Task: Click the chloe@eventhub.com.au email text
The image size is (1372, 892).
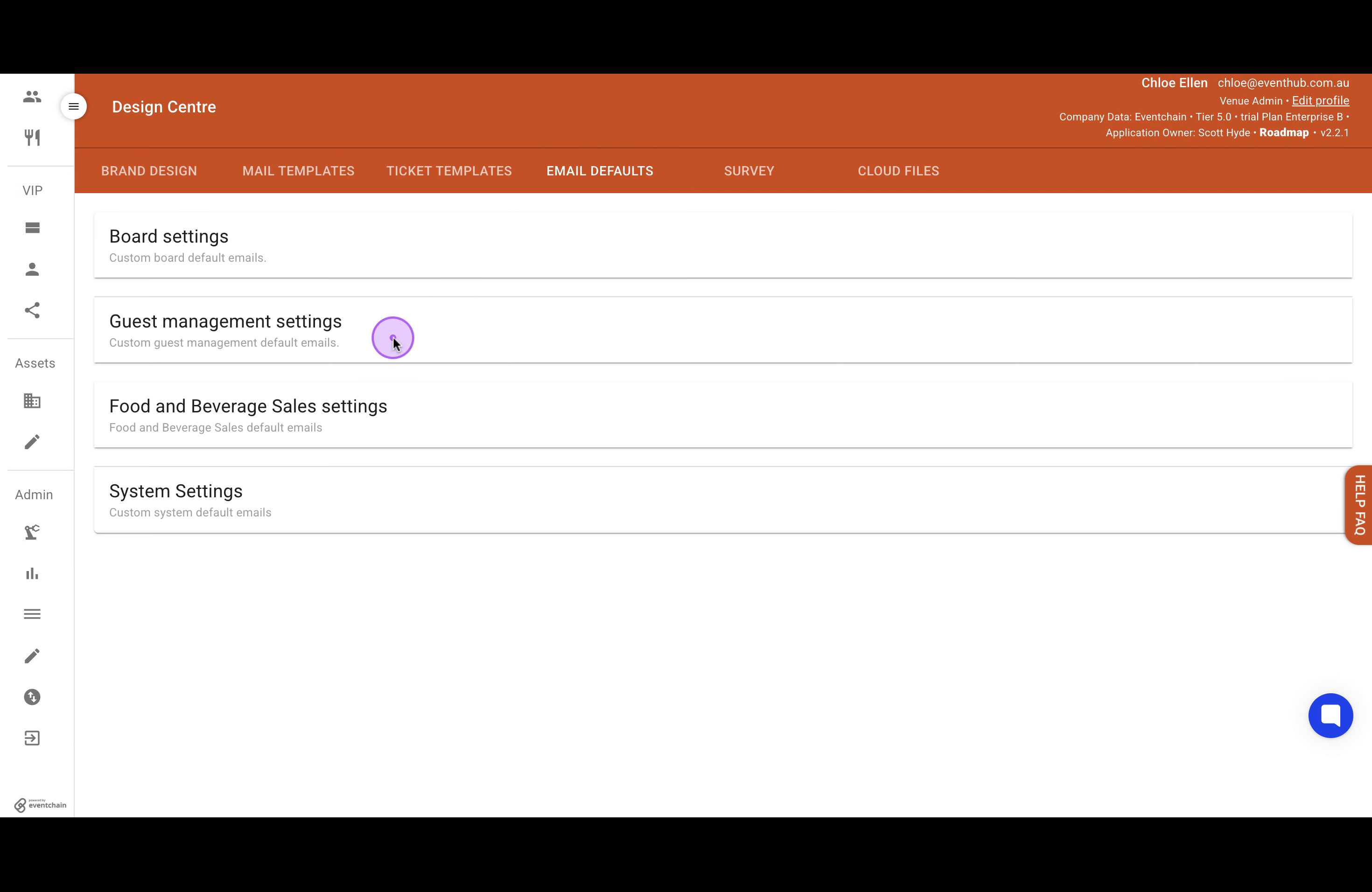Action: (x=1283, y=83)
